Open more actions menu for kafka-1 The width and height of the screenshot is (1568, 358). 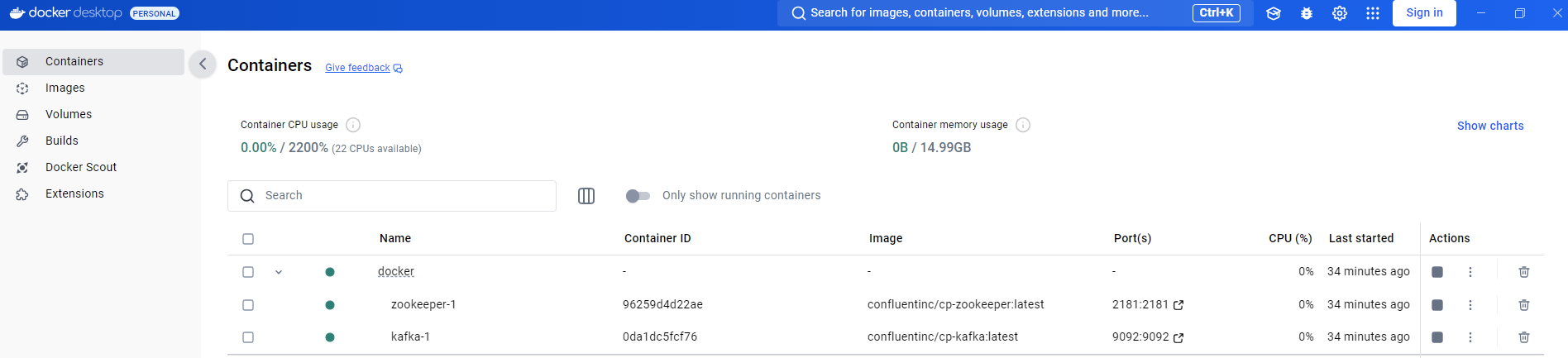(1470, 337)
